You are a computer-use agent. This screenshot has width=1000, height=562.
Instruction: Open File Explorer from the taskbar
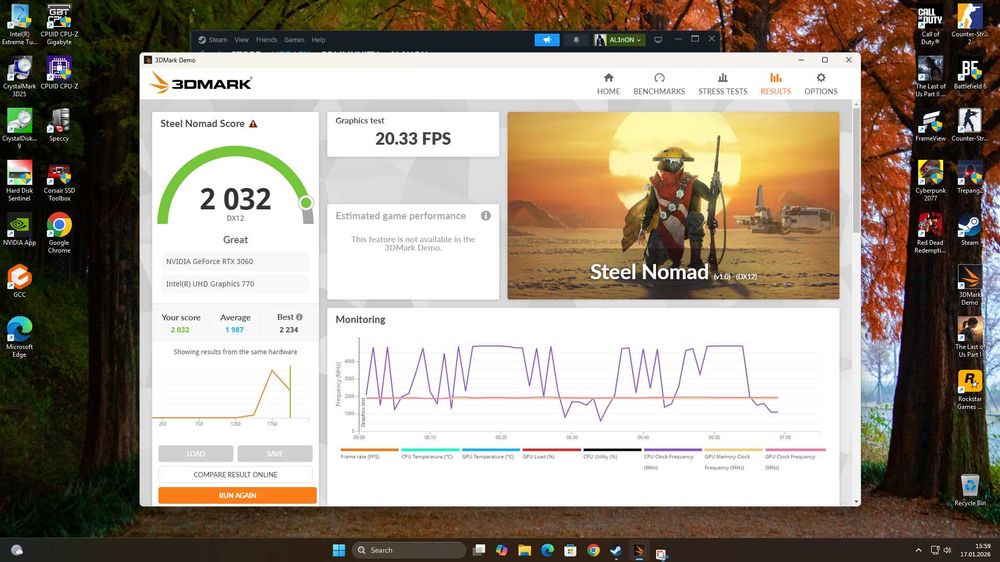524,550
